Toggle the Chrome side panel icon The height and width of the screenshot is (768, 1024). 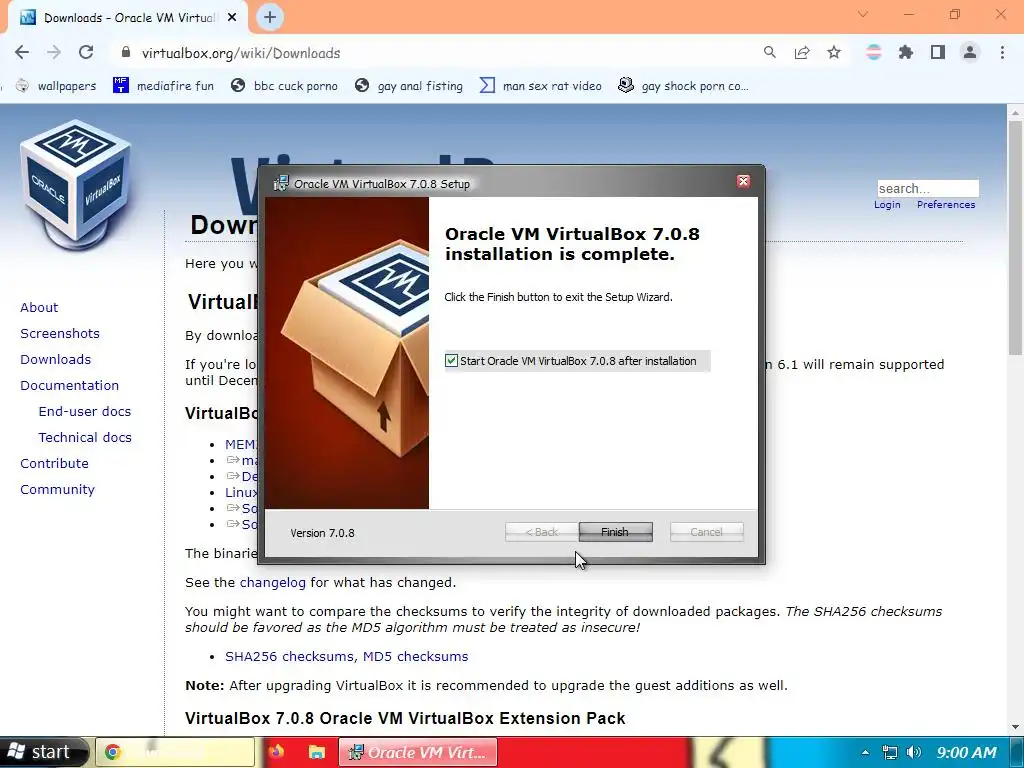tap(938, 52)
